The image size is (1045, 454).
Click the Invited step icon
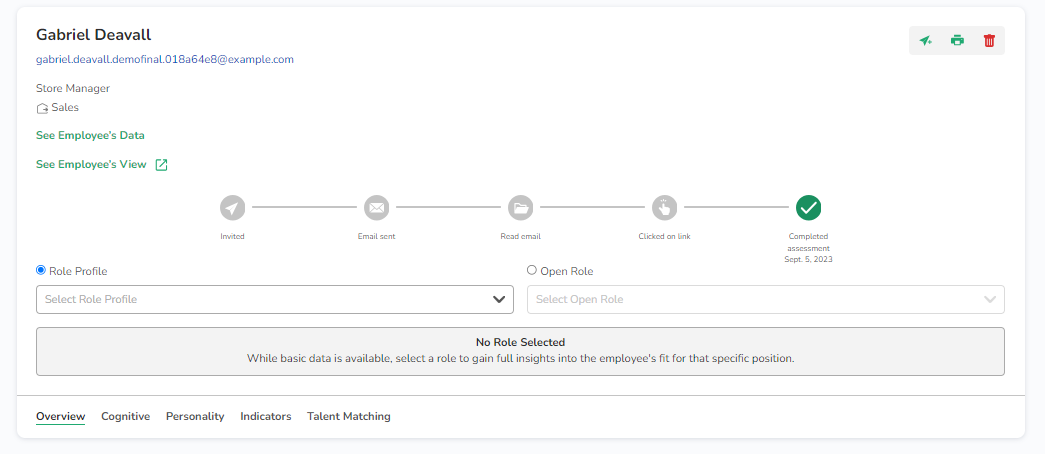tap(232, 208)
